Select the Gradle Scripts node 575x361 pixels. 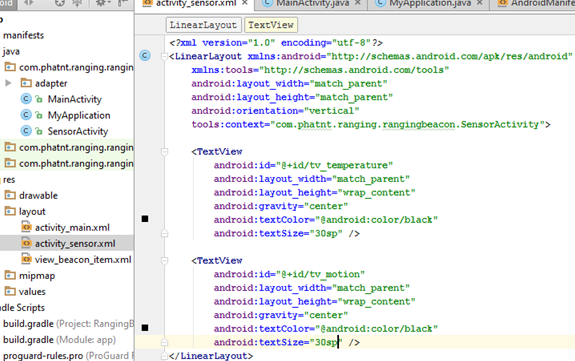point(22,307)
